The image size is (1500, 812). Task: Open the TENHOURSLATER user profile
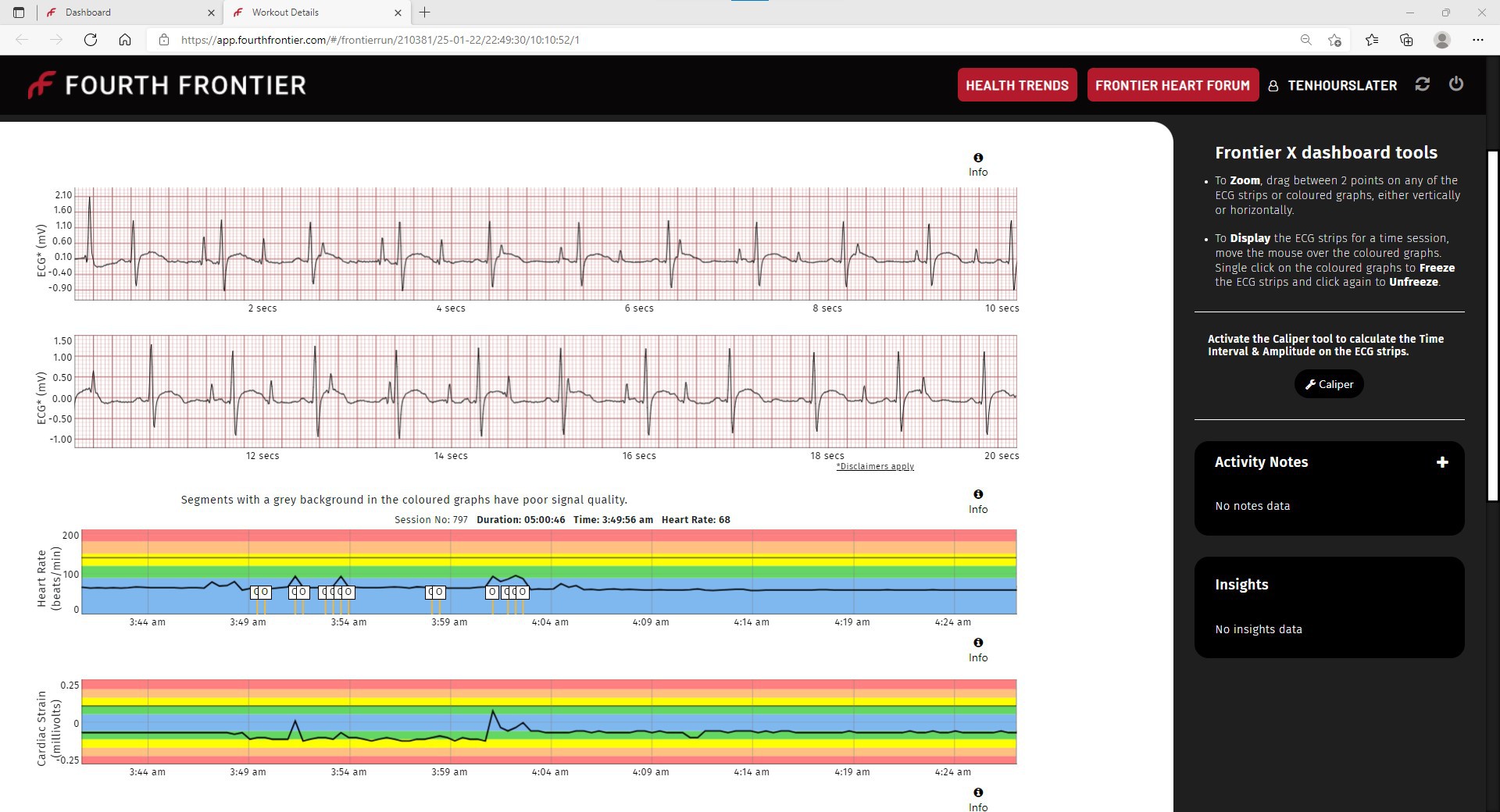1333,86
